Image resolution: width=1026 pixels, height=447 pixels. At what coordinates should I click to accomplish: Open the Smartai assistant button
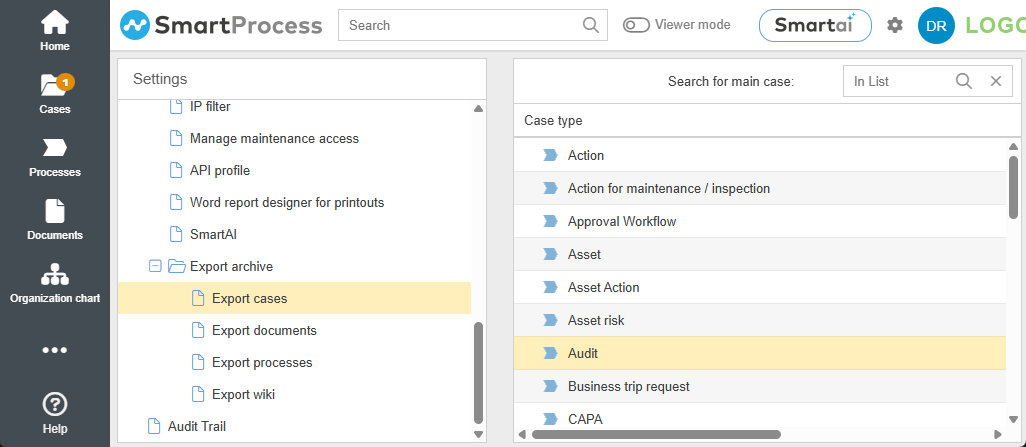pyautogui.click(x=815, y=26)
